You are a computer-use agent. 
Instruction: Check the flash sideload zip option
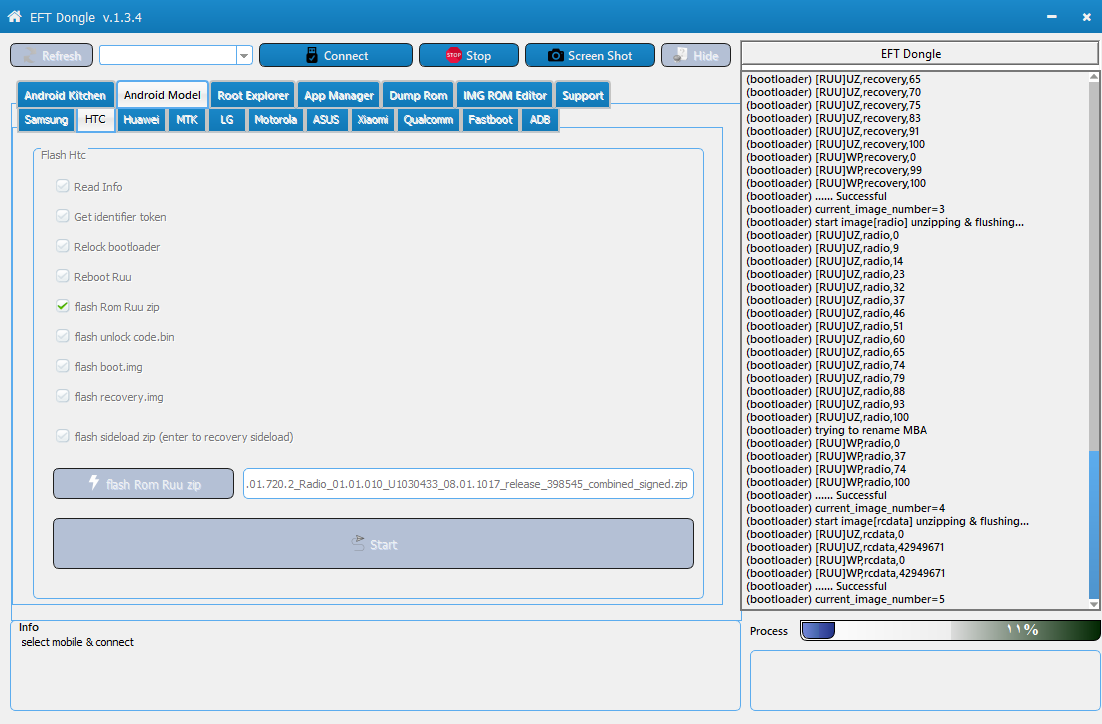click(63, 437)
